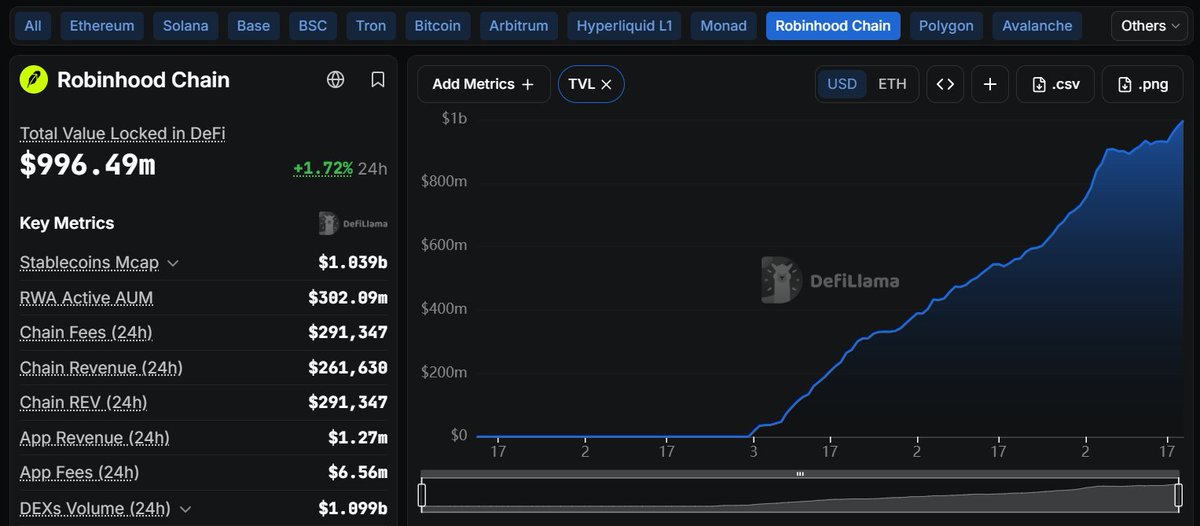Click the $261,630 chain revenue value
The height and width of the screenshot is (526, 1200).
pos(347,368)
